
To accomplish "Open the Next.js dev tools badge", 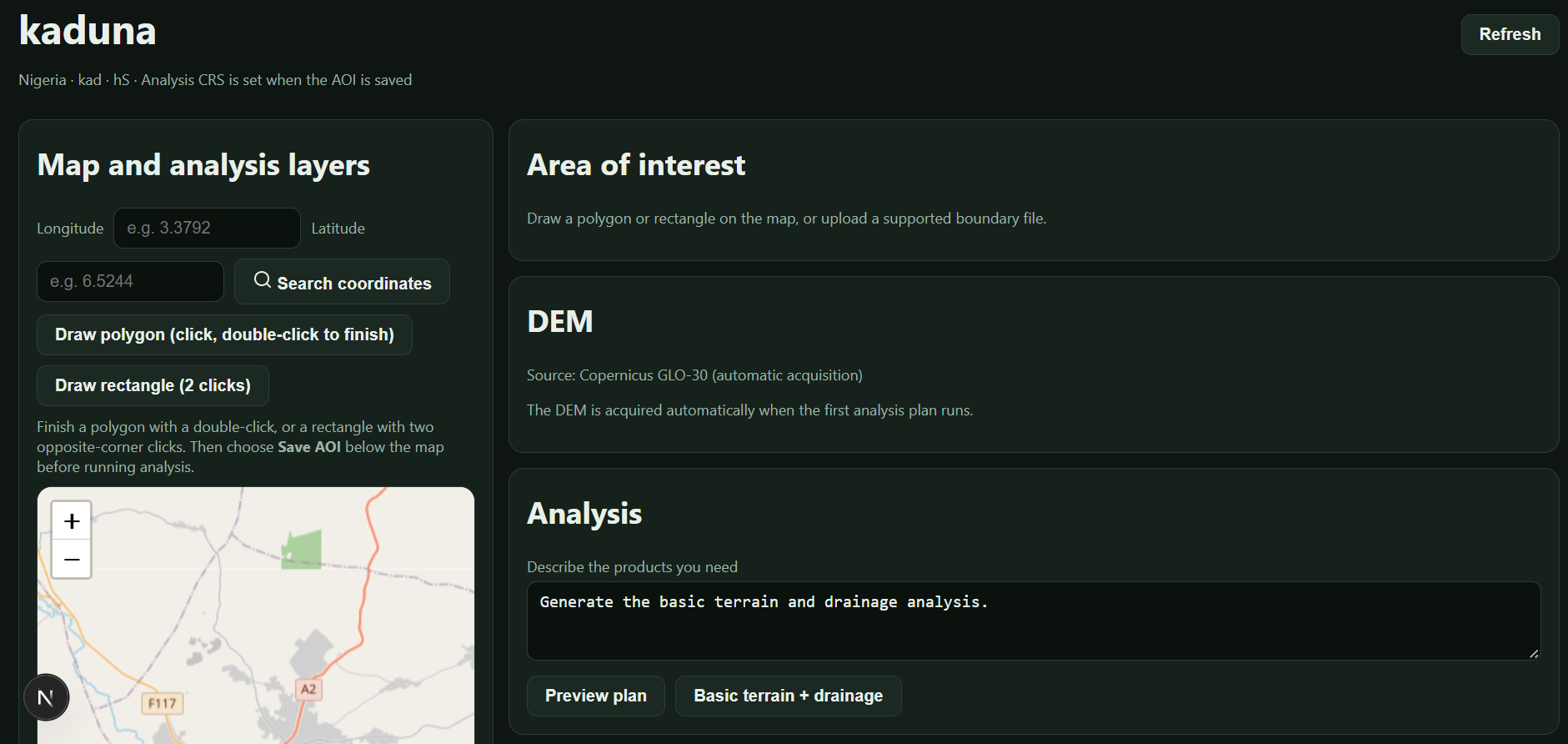I will click(46, 697).
